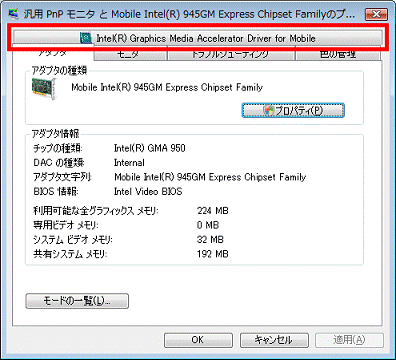Open the トラブルシューティング tab
This screenshot has height=360, width=396.
231,54
